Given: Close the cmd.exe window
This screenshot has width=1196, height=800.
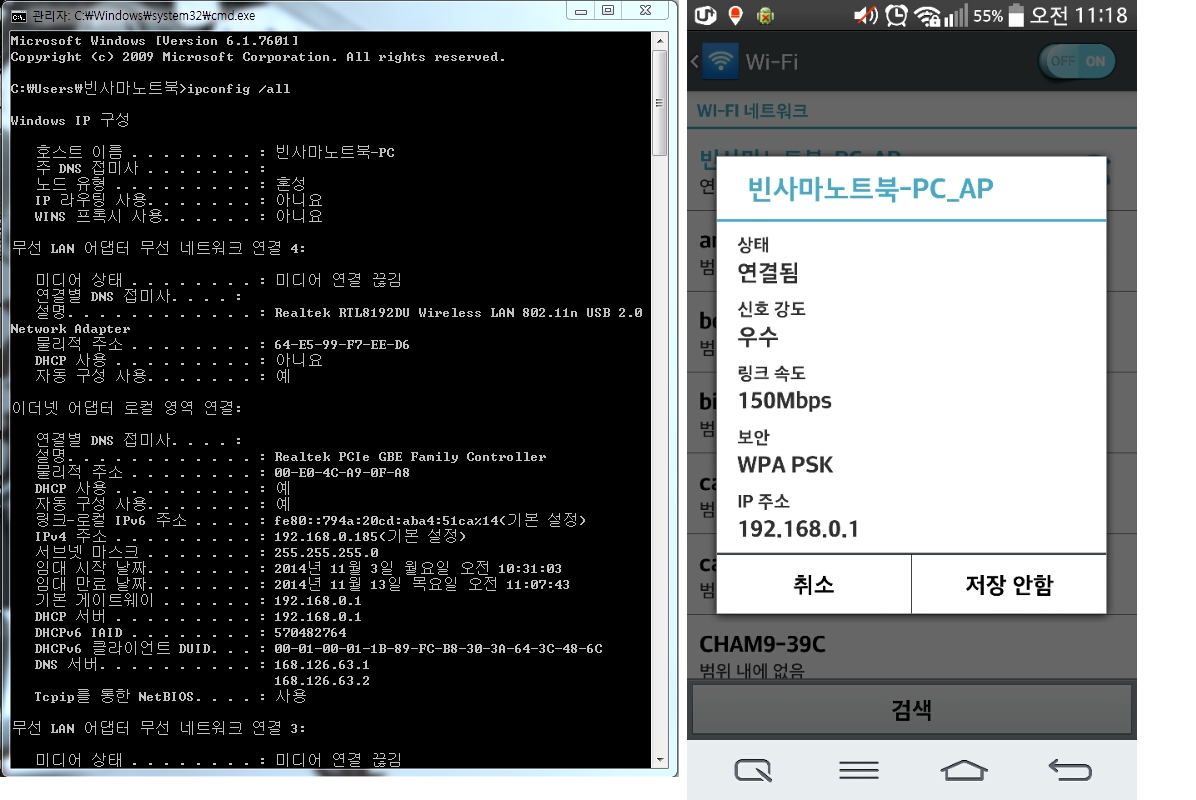Looking at the screenshot, I should click(645, 11).
